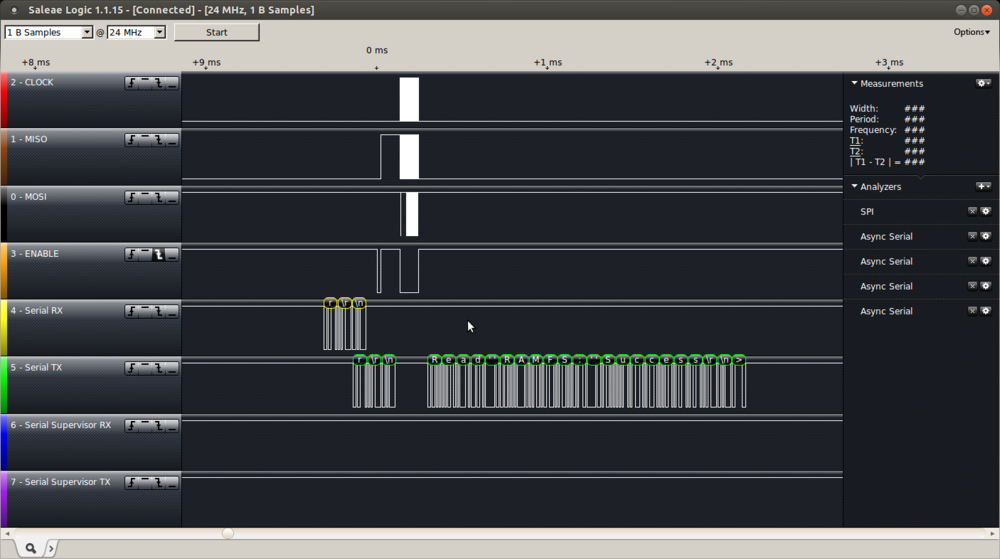Open settings for second Async Serial analyzer
The width and height of the screenshot is (1000, 559).
(x=985, y=261)
